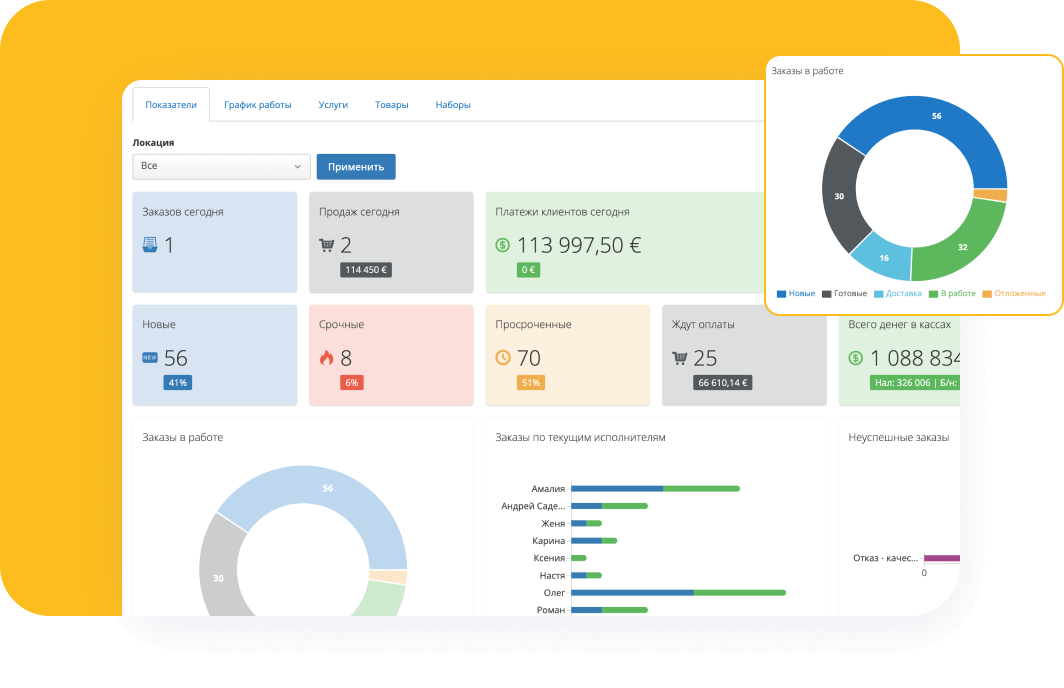
Task: Open the Услуги tab
Action: tap(333, 105)
